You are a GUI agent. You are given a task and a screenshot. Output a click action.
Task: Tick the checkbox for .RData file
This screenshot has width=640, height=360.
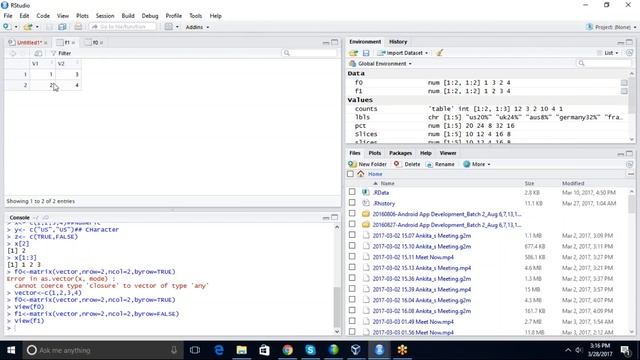pyautogui.click(x=352, y=192)
